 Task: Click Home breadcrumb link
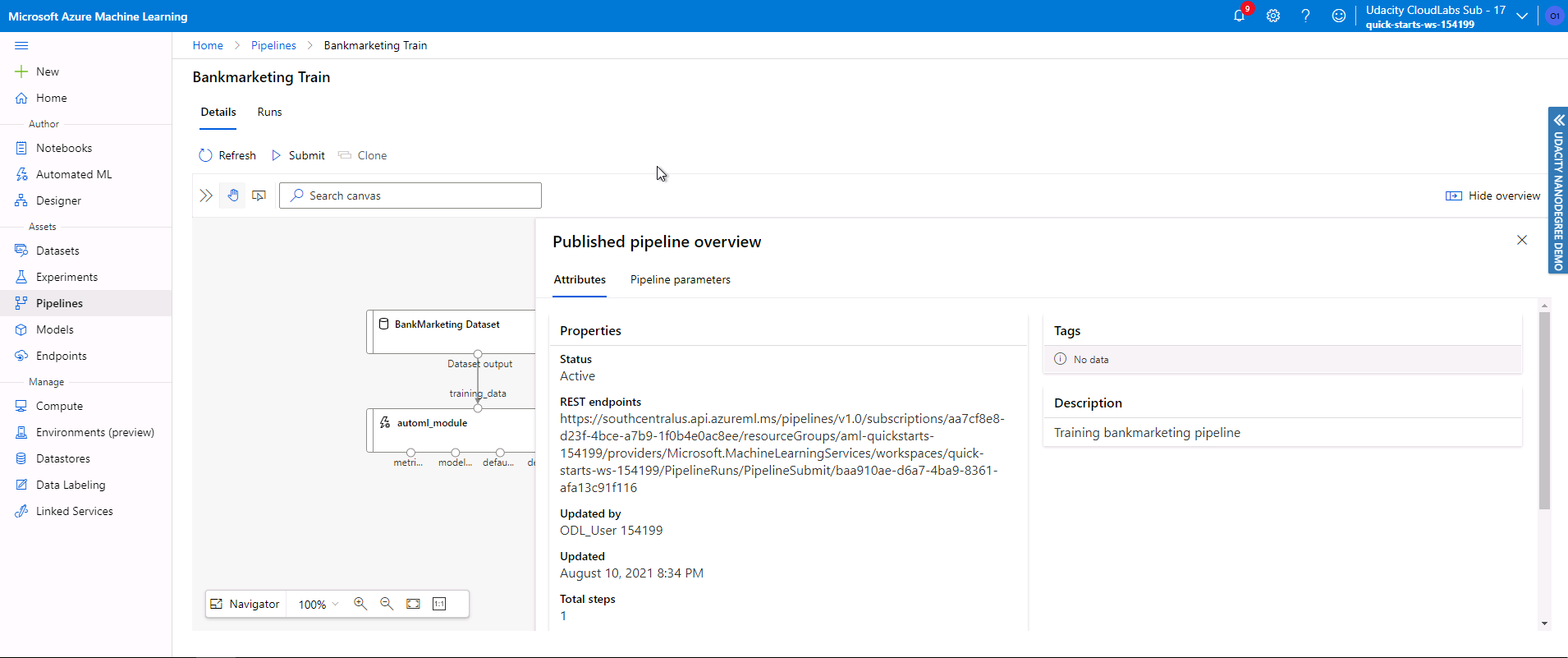pyautogui.click(x=208, y=45)
